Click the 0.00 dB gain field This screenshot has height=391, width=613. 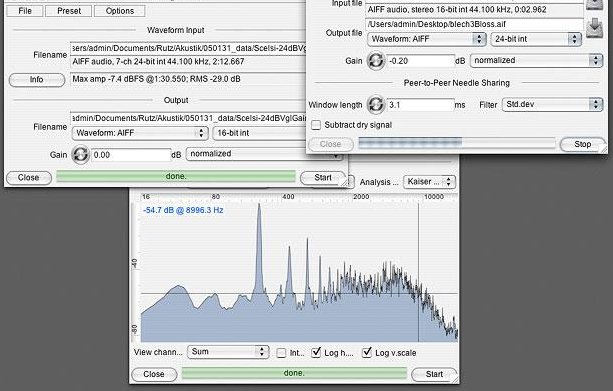tap(131, 155)
